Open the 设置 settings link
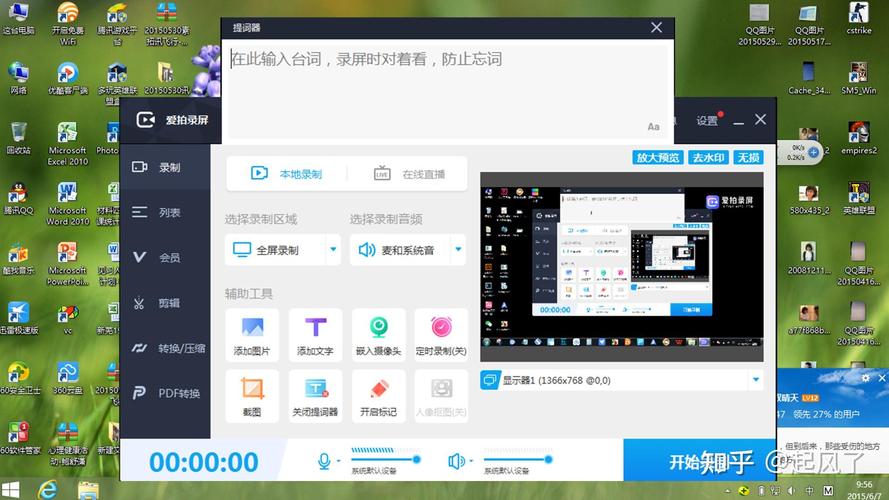 tap(707, 121)
